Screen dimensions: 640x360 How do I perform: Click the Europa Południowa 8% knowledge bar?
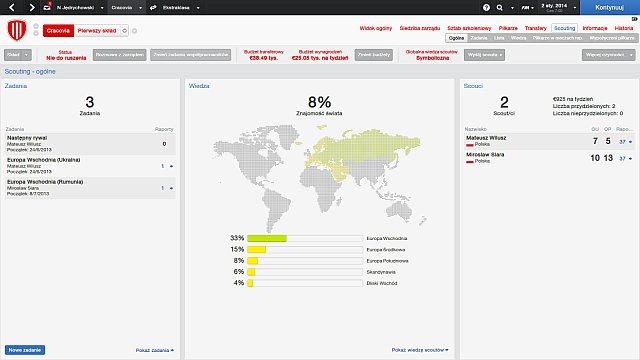pos(305,260)
